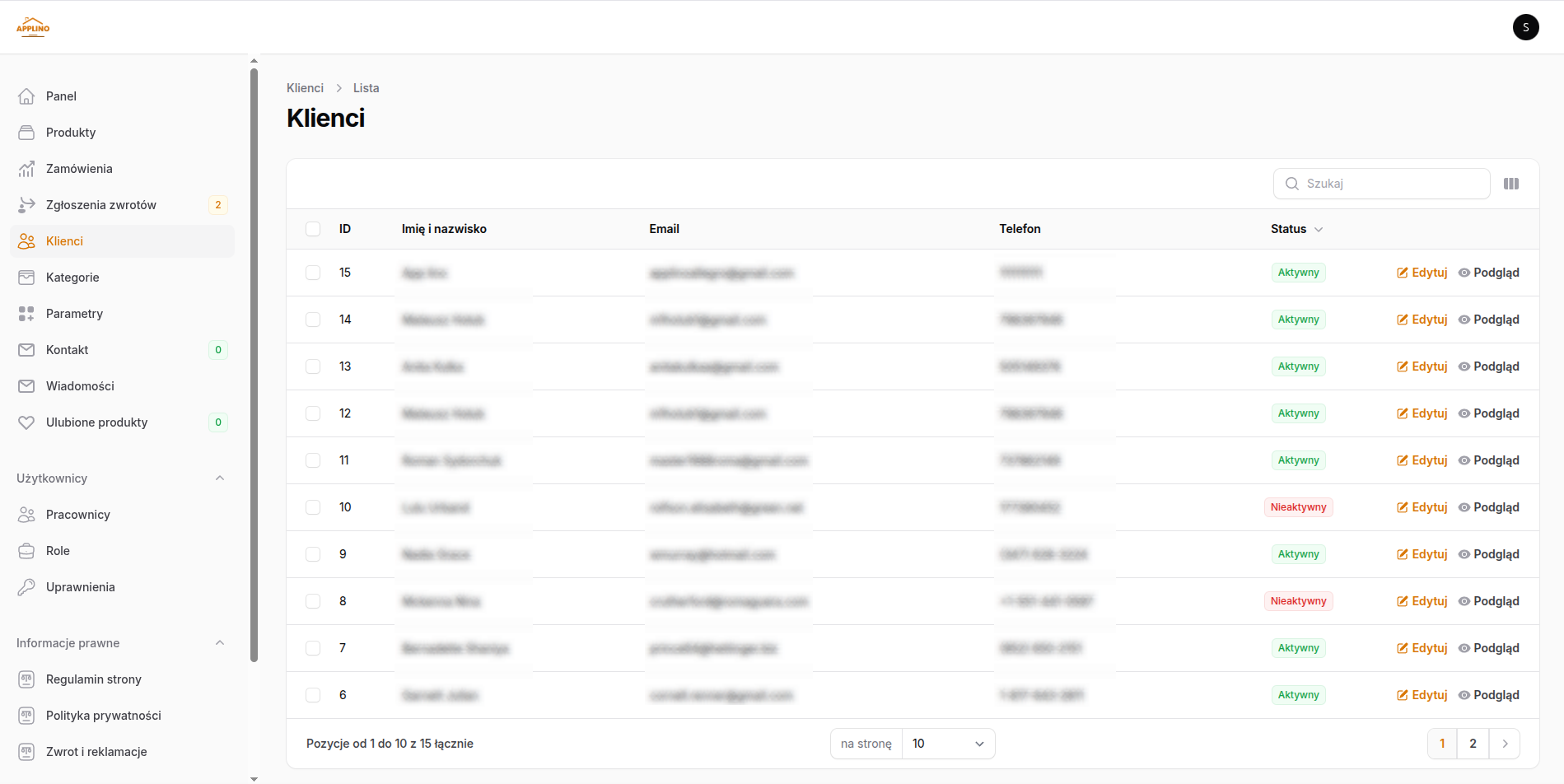1564x784 pixels.
Task: Click the envelope icon next to Kontakt
Action: click(x=26, y=350)
